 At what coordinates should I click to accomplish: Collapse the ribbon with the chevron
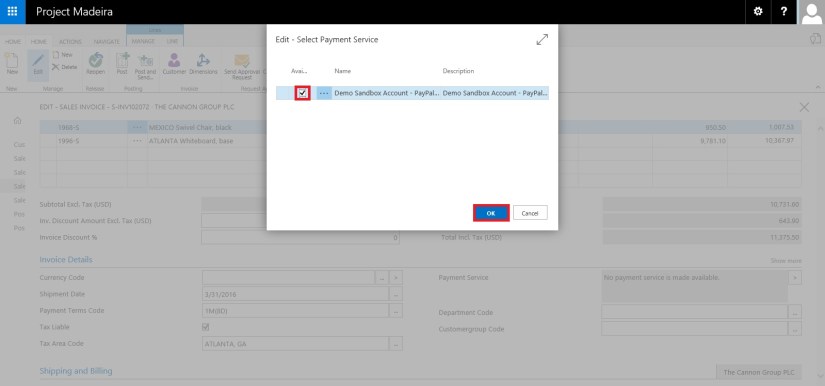point(818,87)
